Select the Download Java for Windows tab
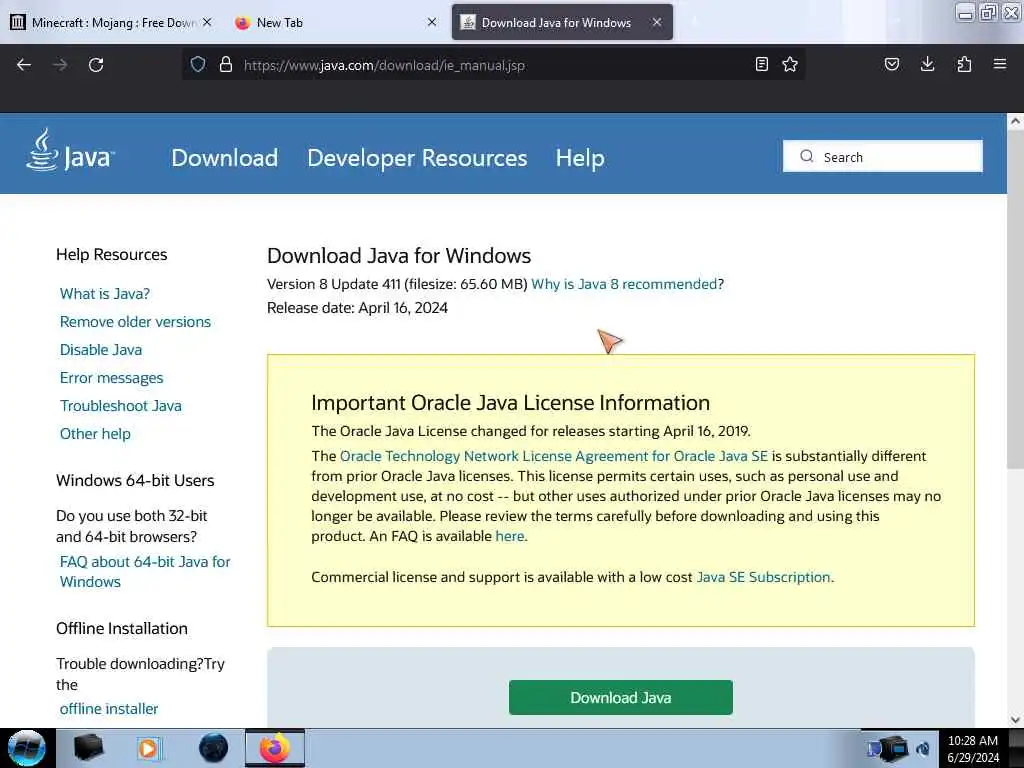 click(562, 22)
